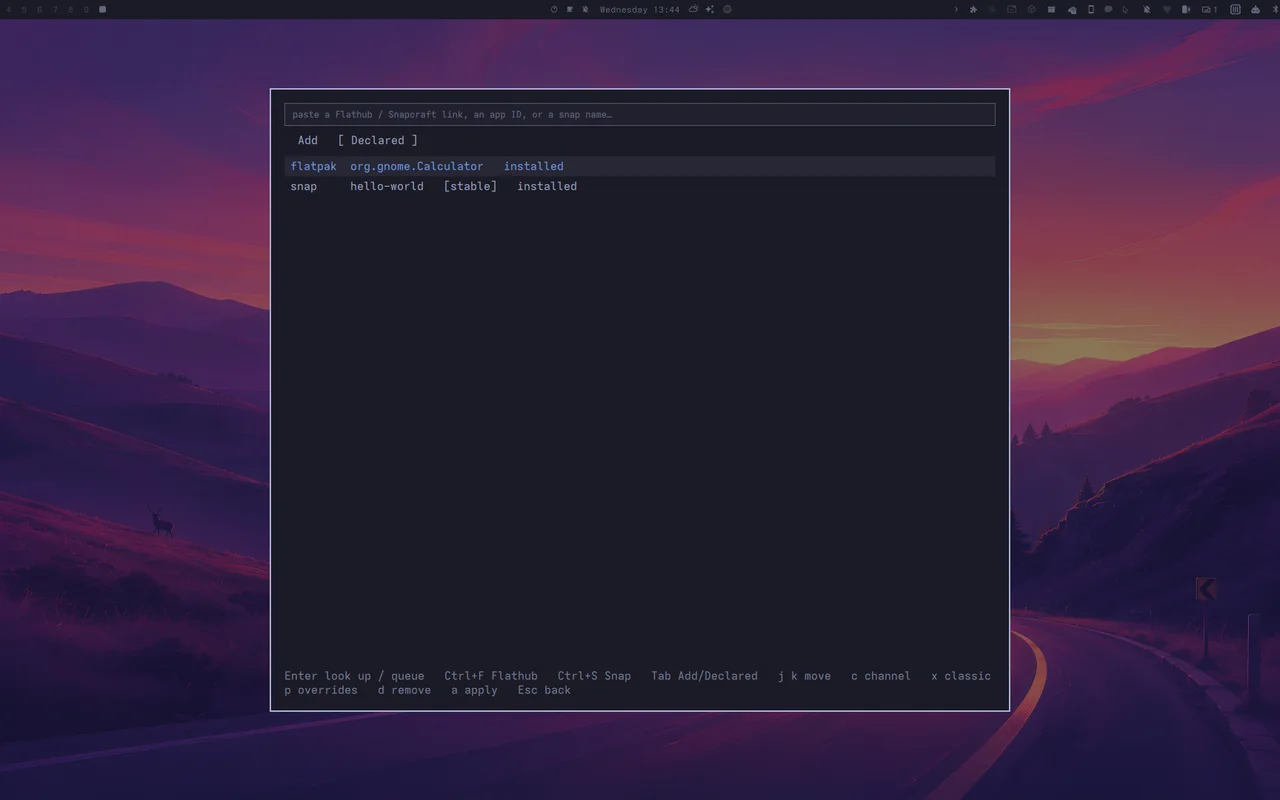Switch to workspace 9 in the top bar
1280x800 pixels.
tap(86, 9)
